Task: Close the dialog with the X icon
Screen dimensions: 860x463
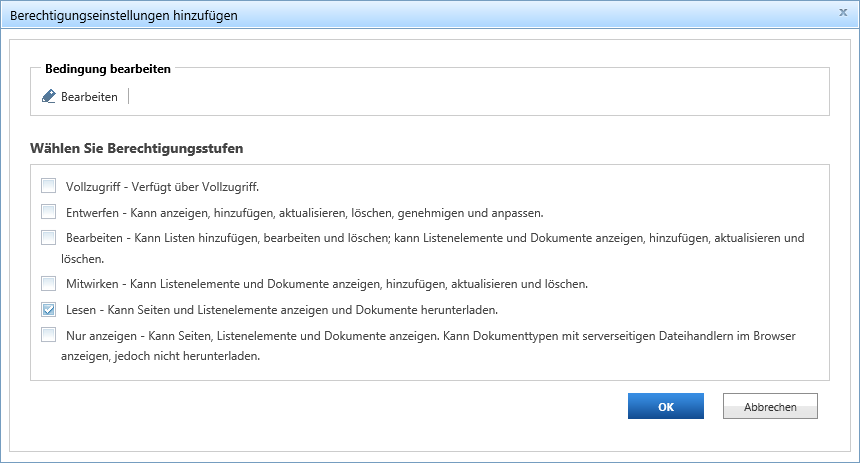Action: (843, 12)
